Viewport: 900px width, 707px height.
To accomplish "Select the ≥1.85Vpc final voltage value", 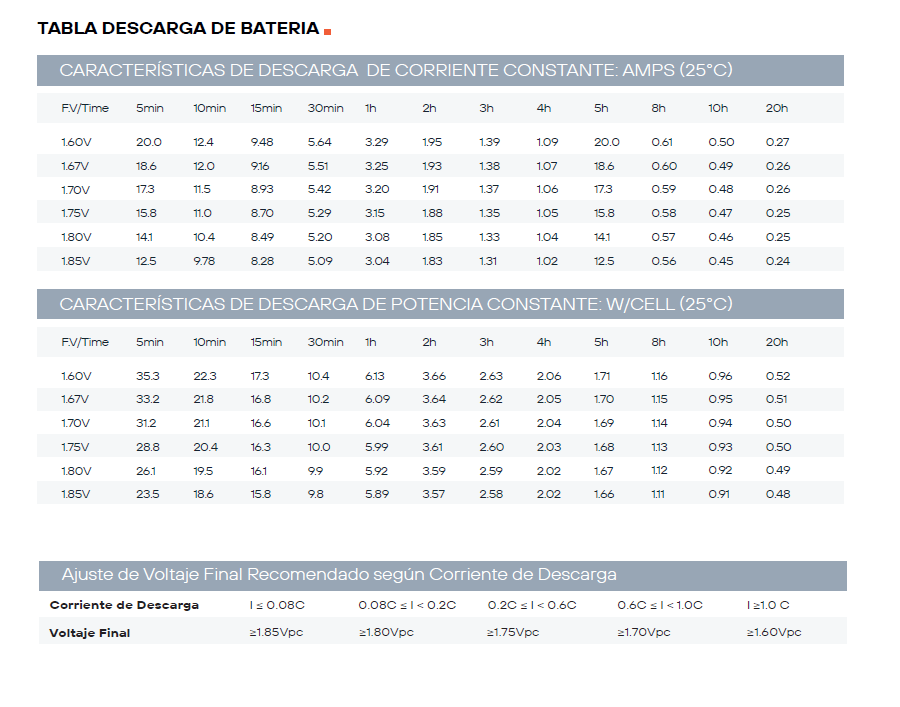I will (275, 632).
